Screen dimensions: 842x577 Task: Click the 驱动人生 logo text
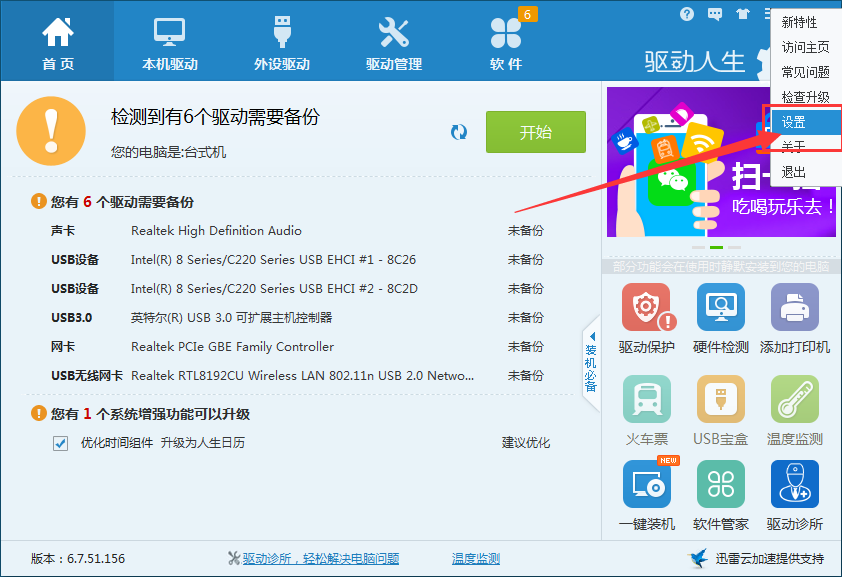click(695, 62)
